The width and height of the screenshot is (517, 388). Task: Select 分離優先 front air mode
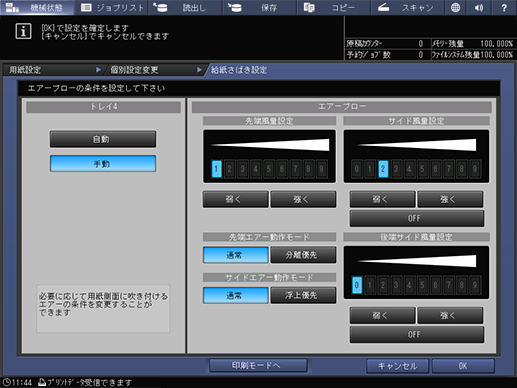(x=303, y=255)
